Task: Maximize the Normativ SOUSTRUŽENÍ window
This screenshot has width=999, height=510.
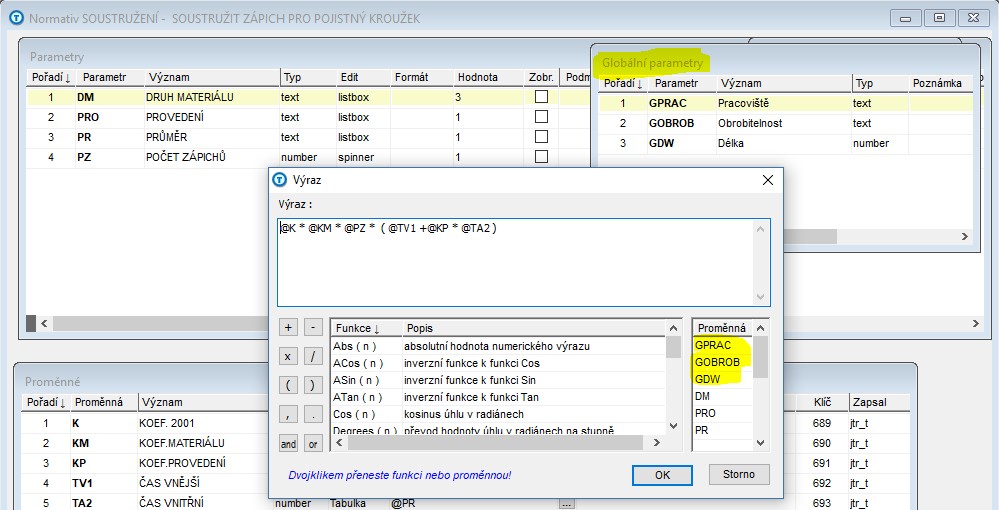Action: point(939,17)
